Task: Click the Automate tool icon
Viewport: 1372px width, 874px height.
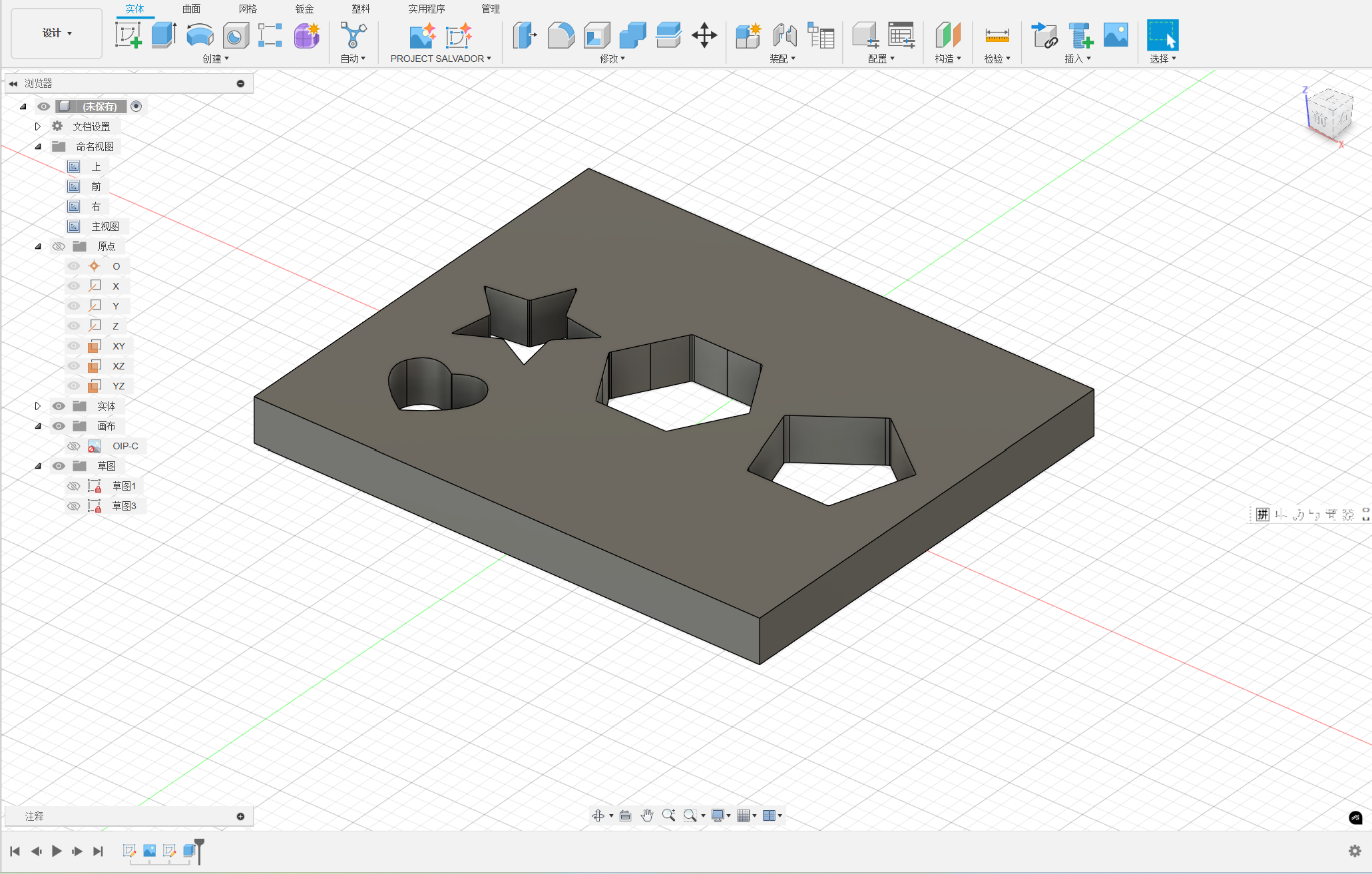Action: [x=353, y=35]
